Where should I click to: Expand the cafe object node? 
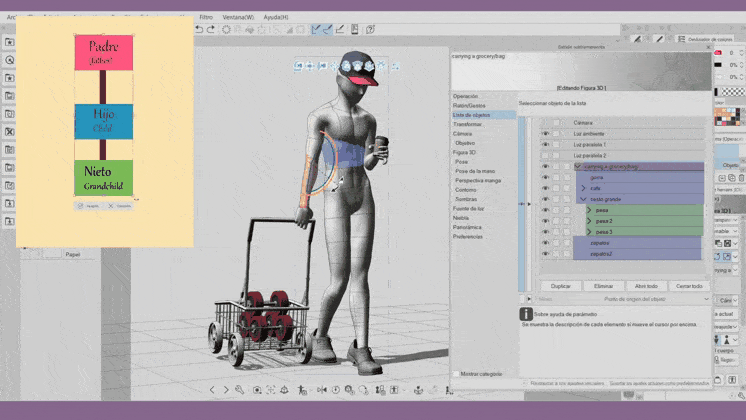pyautogui.click(x=584, y=188)
